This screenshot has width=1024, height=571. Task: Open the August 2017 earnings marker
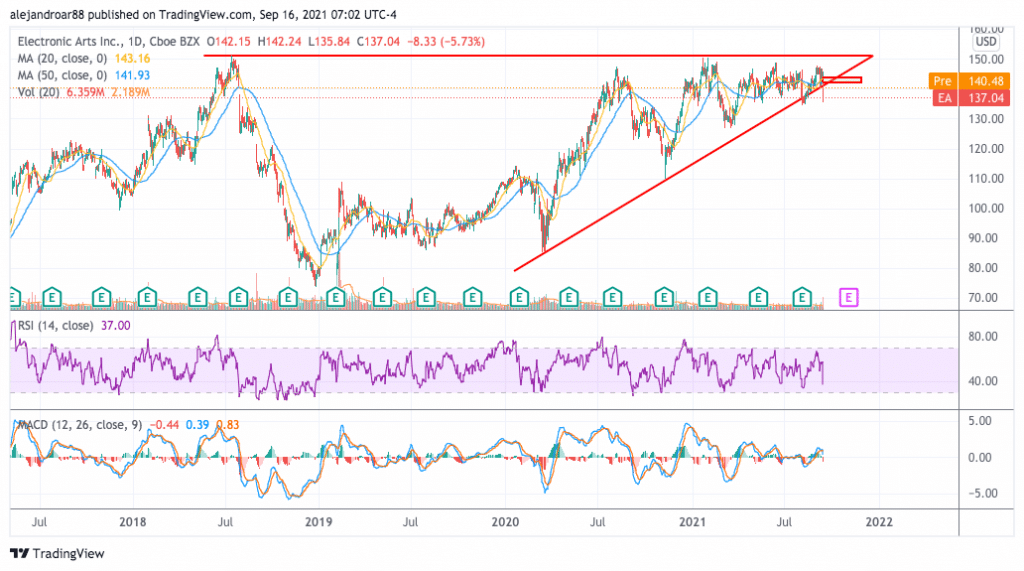point(52,298)
